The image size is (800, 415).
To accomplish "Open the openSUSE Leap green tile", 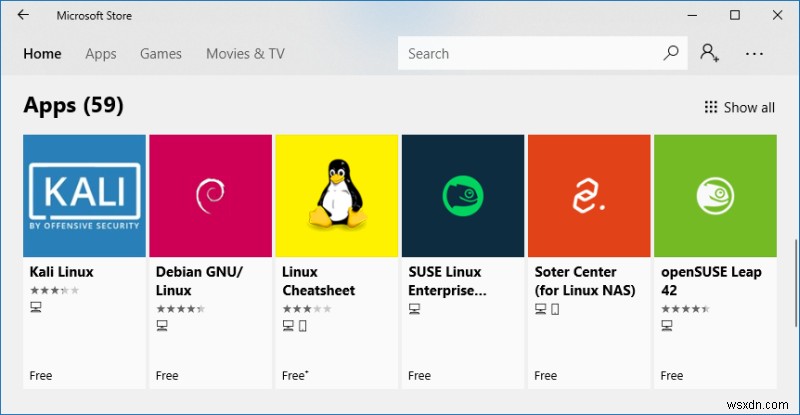I will pyautogui.click(x=715, y=196).
